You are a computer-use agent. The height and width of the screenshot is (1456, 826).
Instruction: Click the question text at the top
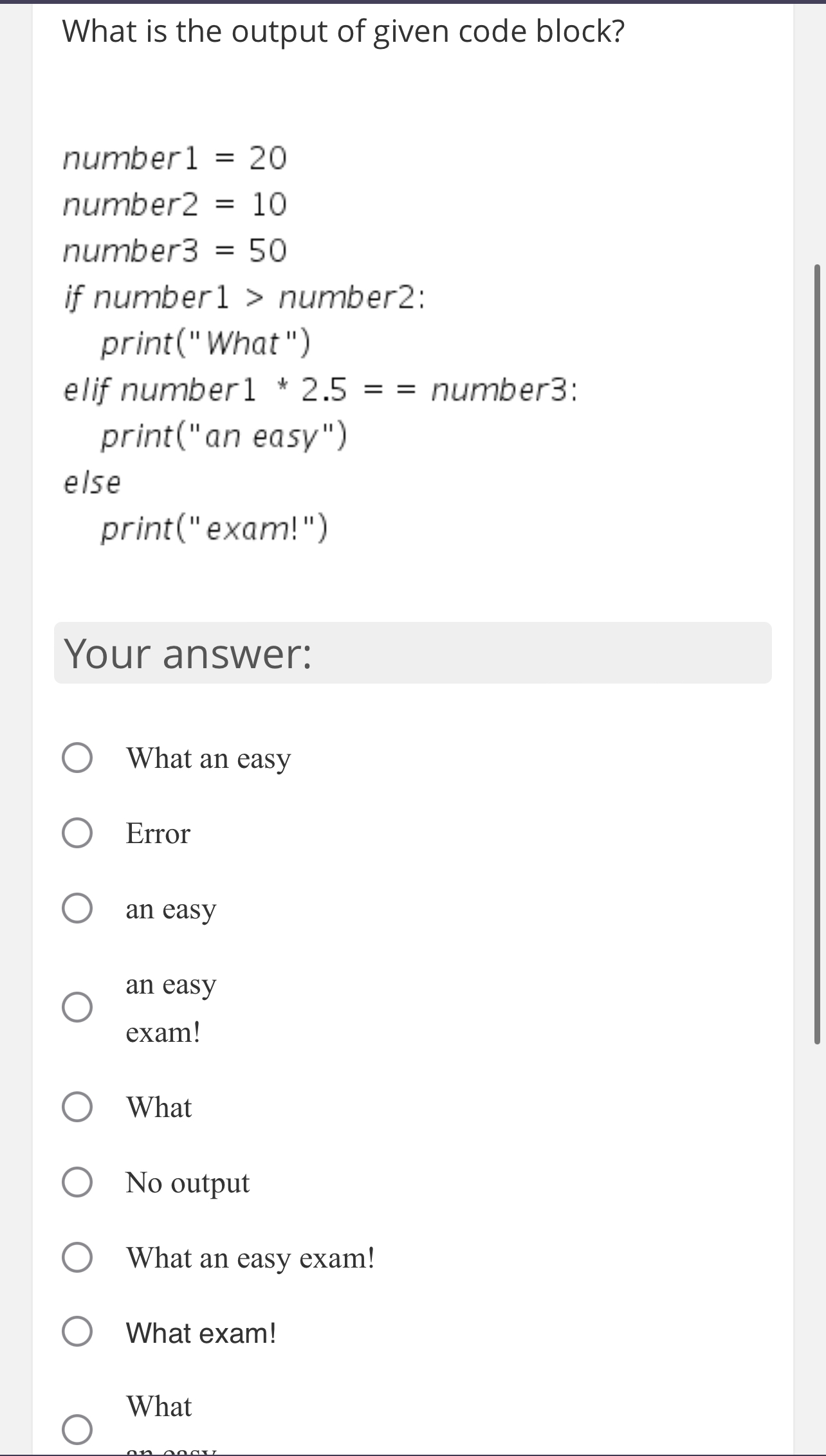pos(343,30)
